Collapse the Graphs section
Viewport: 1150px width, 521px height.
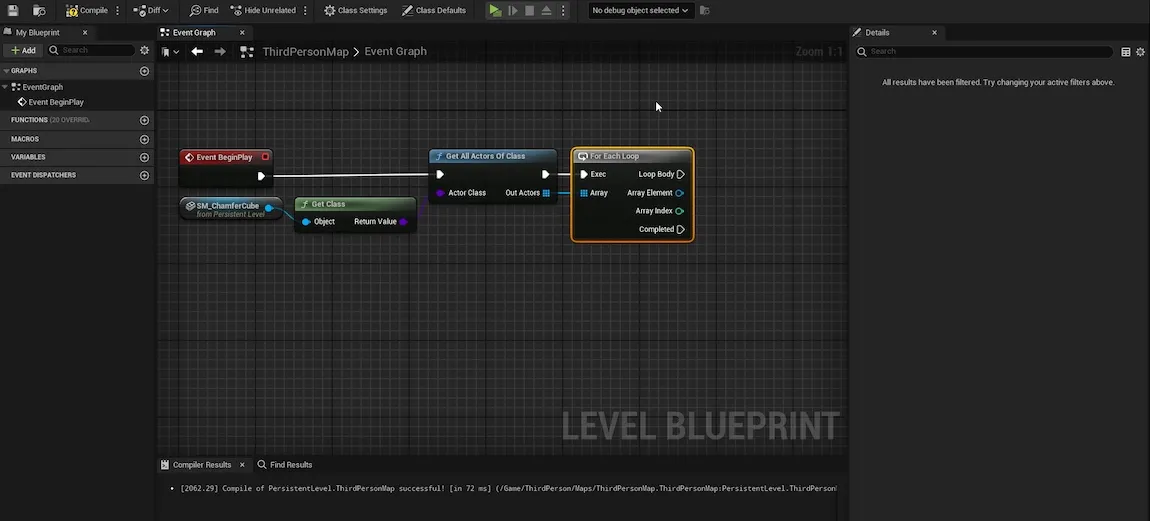6,71
